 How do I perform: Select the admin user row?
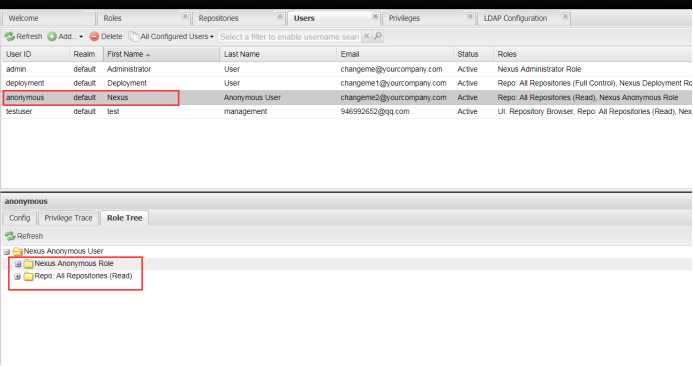pos(346,69)
